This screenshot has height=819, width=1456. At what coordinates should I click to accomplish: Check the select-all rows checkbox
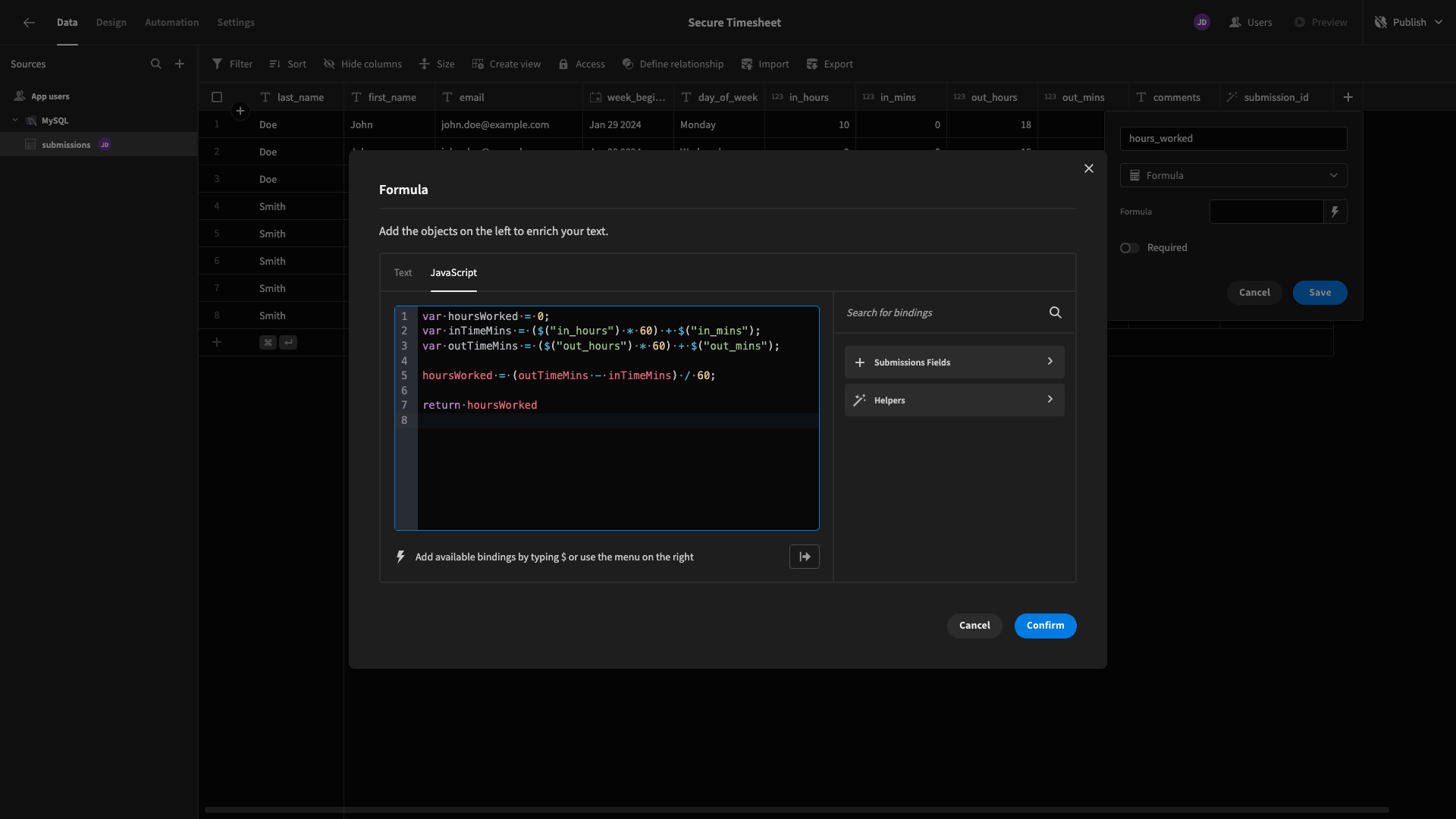coord(217,97)
